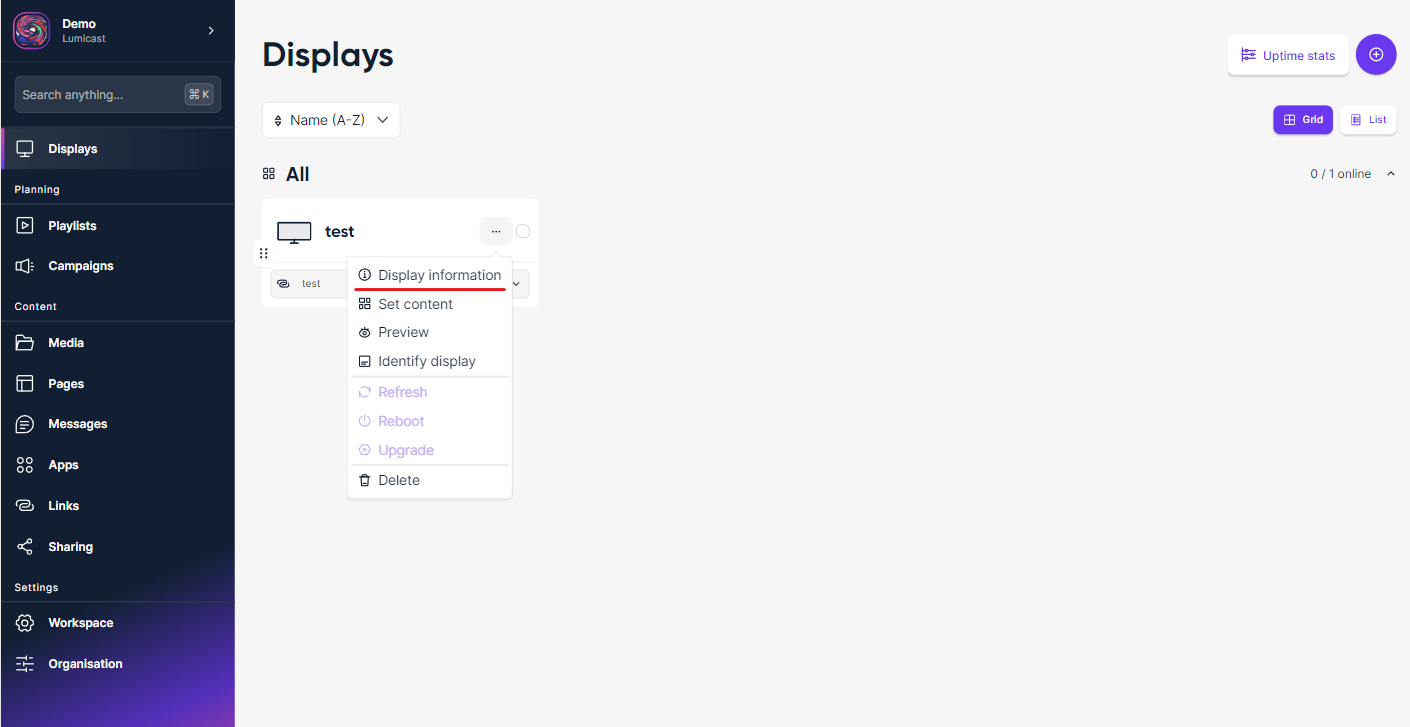Choose Display information from the context menu
The width and height of the screenshot is (1410, 727).
(x=439, y=275)
